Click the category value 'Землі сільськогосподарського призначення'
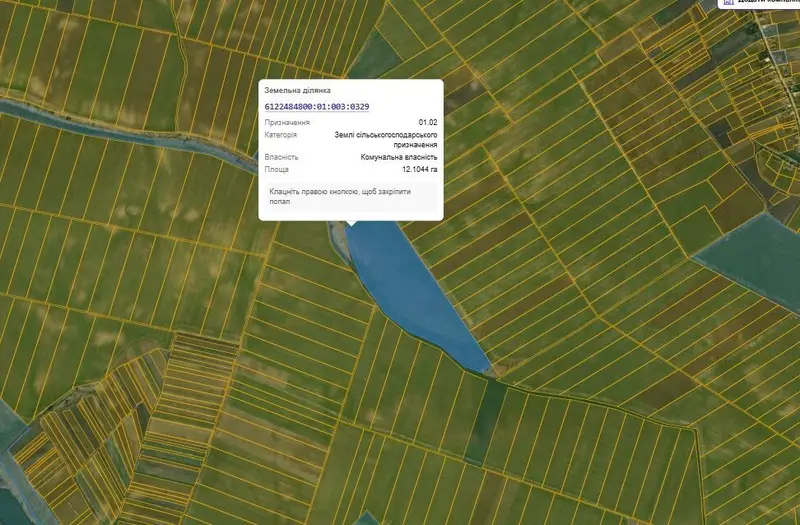Image resolution: width=800 pixels, height=525 pixels. tap(386, 140)
